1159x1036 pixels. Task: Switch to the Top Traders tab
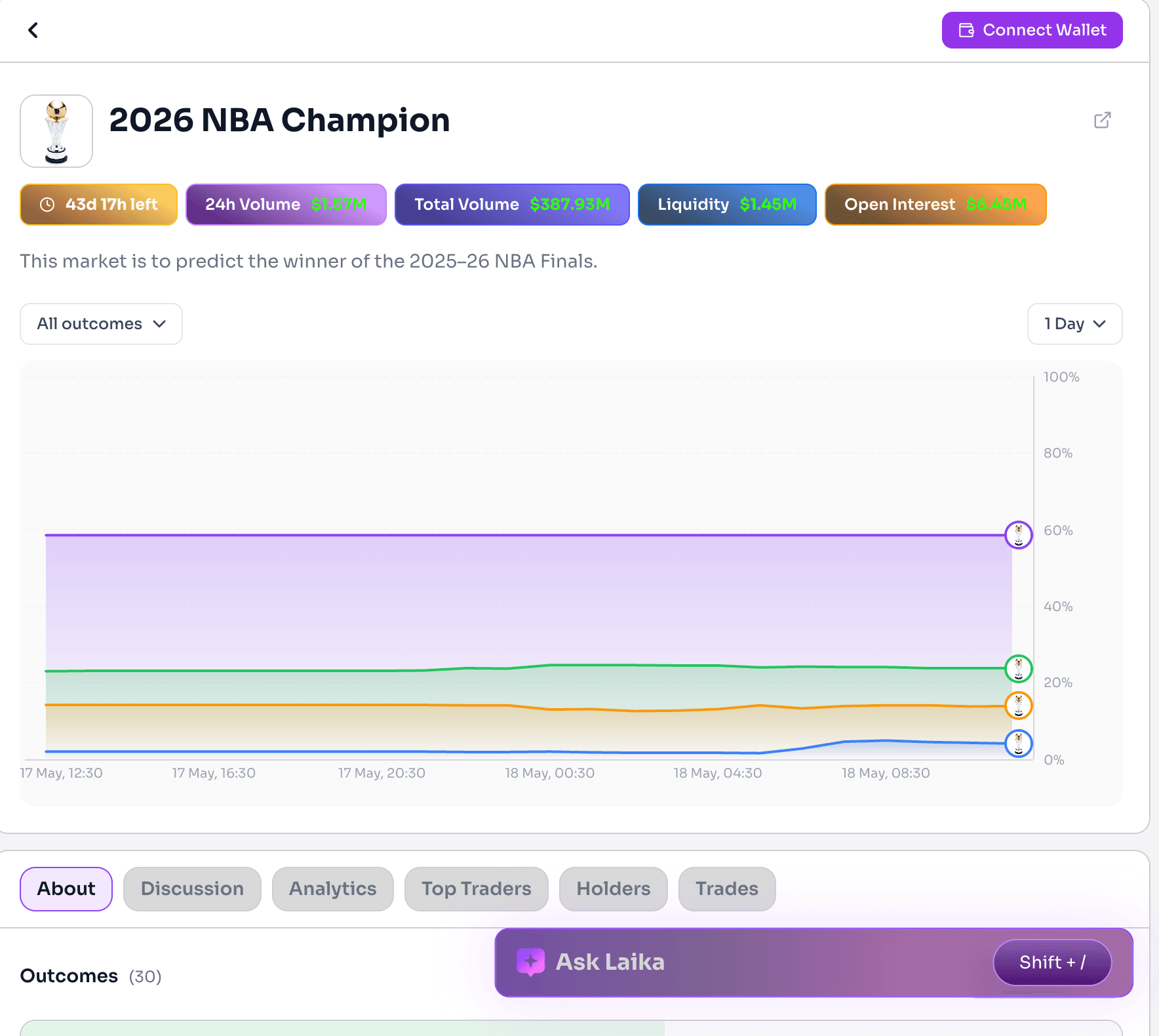[477, 889]
